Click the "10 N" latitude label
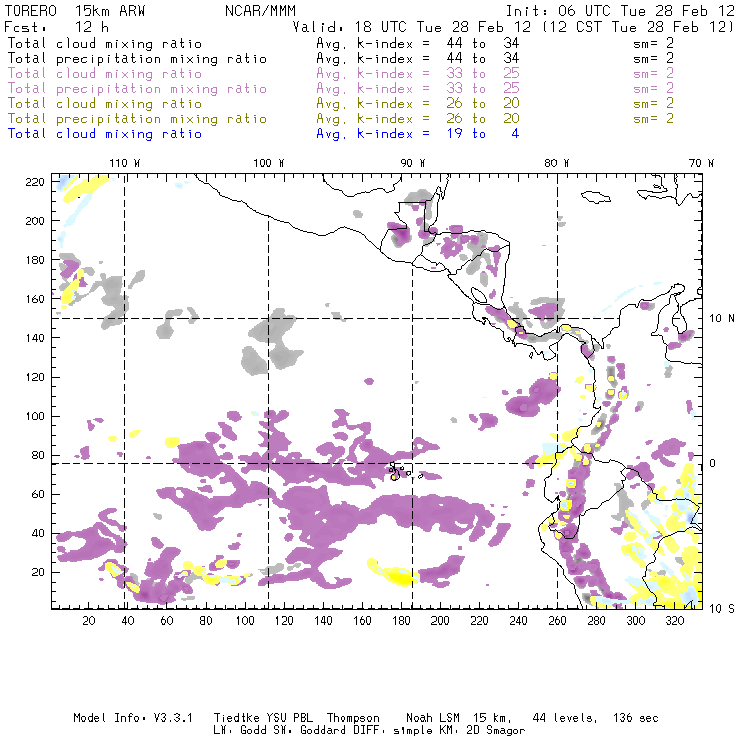The image size is (740, 740). (722, 319)
